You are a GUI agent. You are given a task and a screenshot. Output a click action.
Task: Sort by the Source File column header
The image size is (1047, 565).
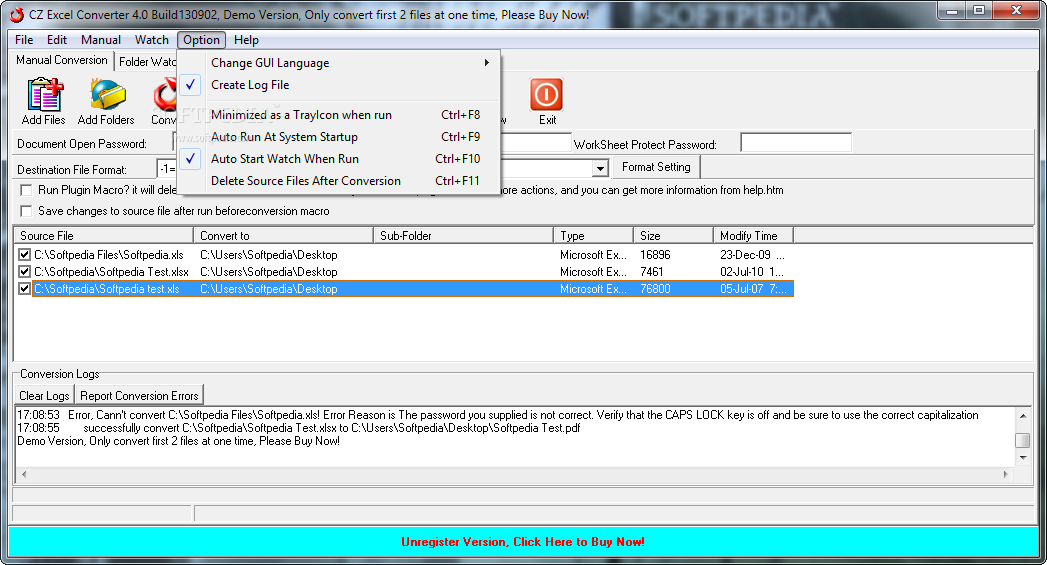click(x=103, y=236)
